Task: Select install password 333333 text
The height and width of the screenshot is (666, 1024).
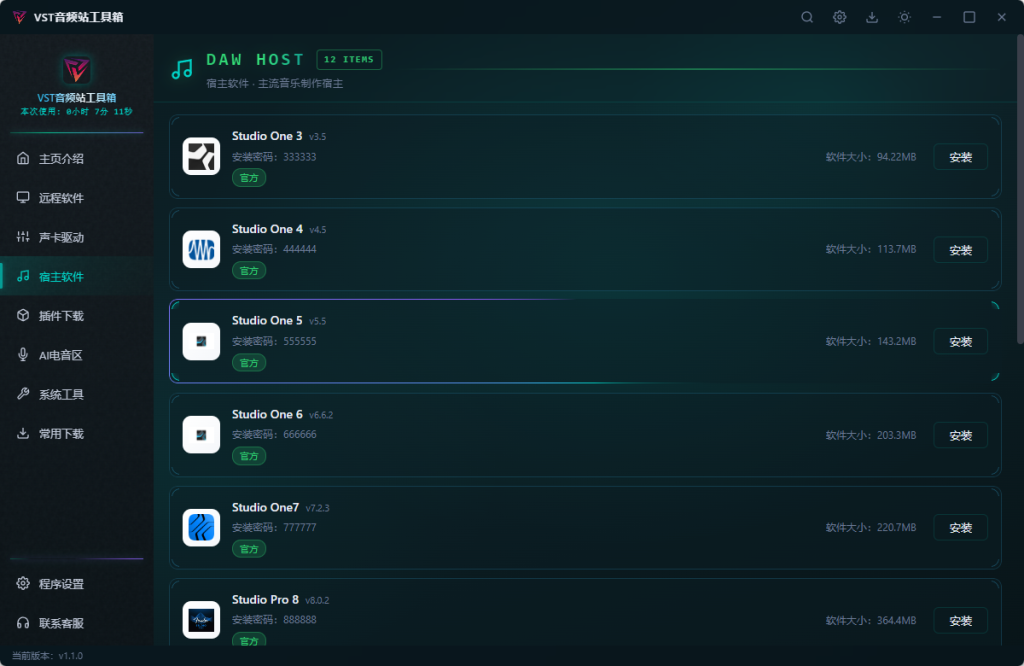Action: (300, 157)
